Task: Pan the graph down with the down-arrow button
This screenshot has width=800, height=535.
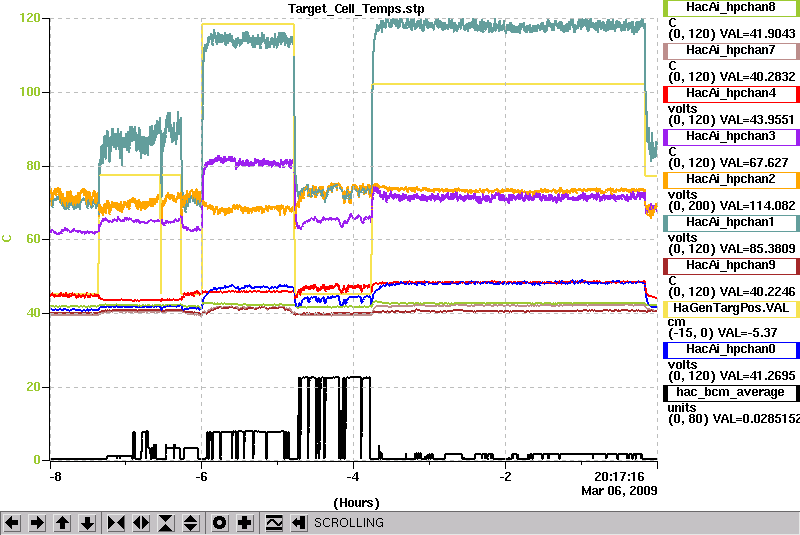Action: point(87,523)
